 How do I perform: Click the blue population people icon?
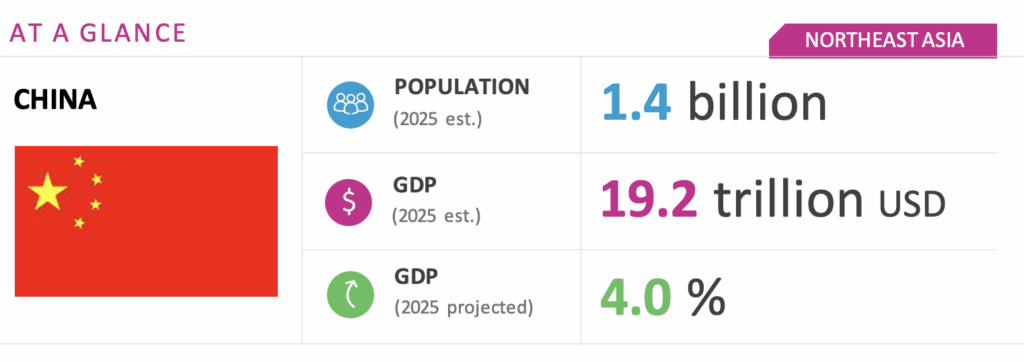(351, 104)
